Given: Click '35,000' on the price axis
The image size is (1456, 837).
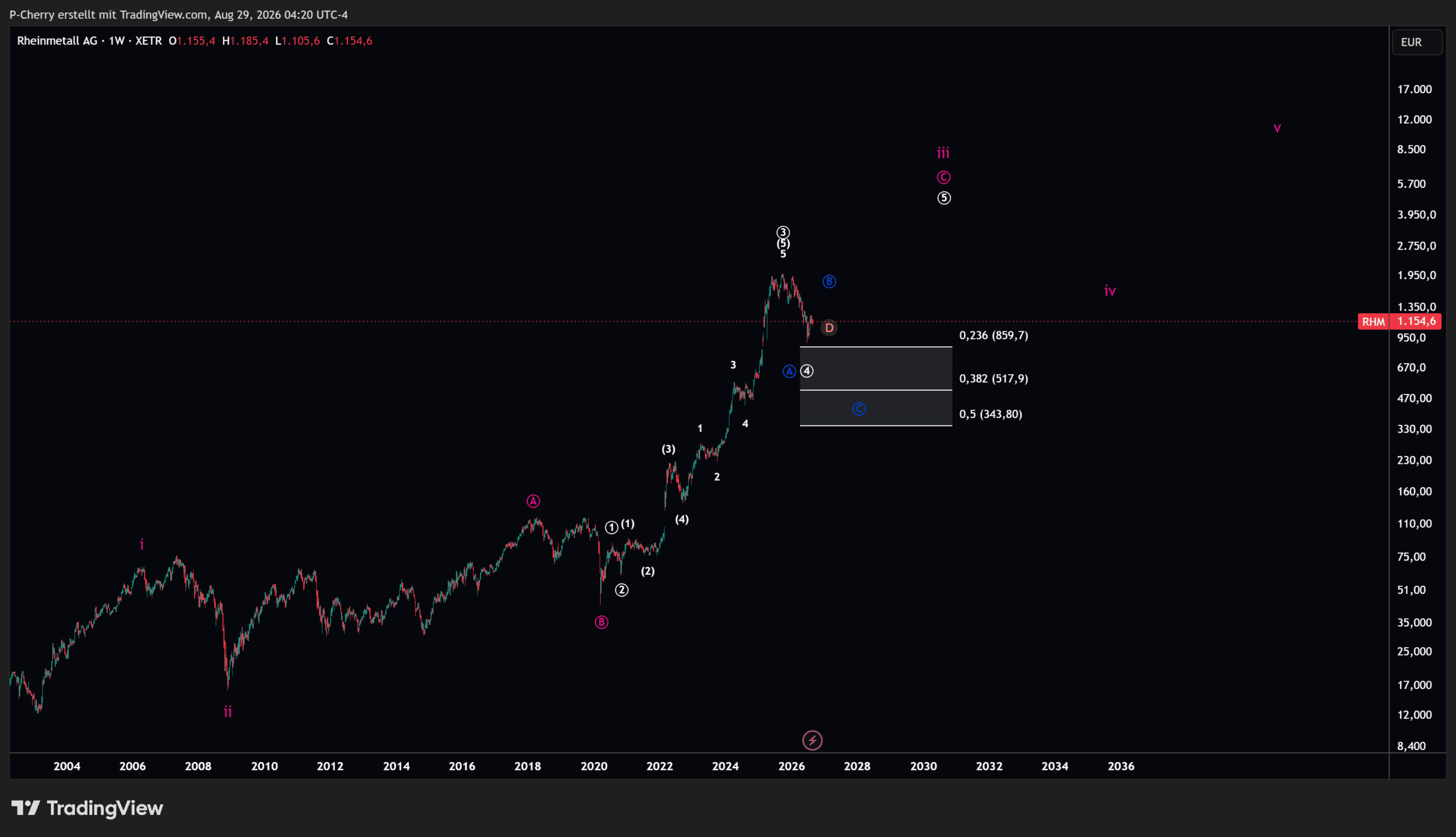Looking at the screenshot, I should pos(1414,623).
